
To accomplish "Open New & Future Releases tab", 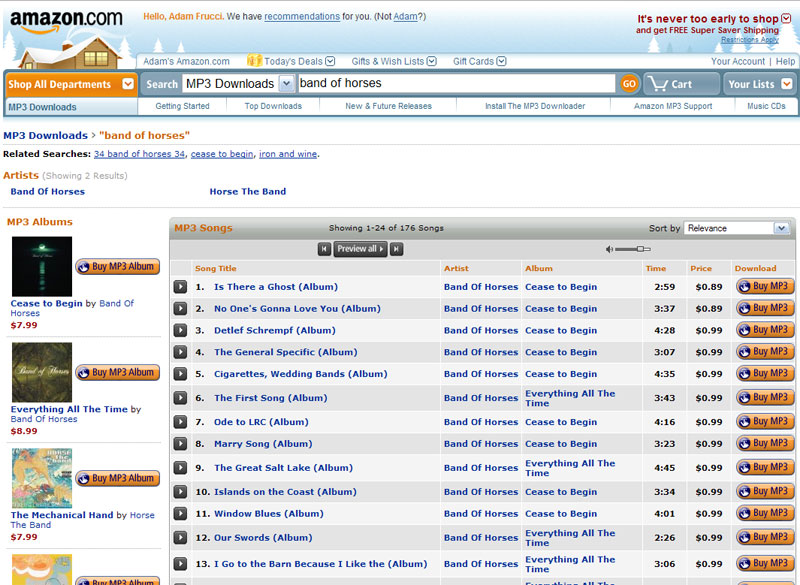I will (x=388, y=106).
